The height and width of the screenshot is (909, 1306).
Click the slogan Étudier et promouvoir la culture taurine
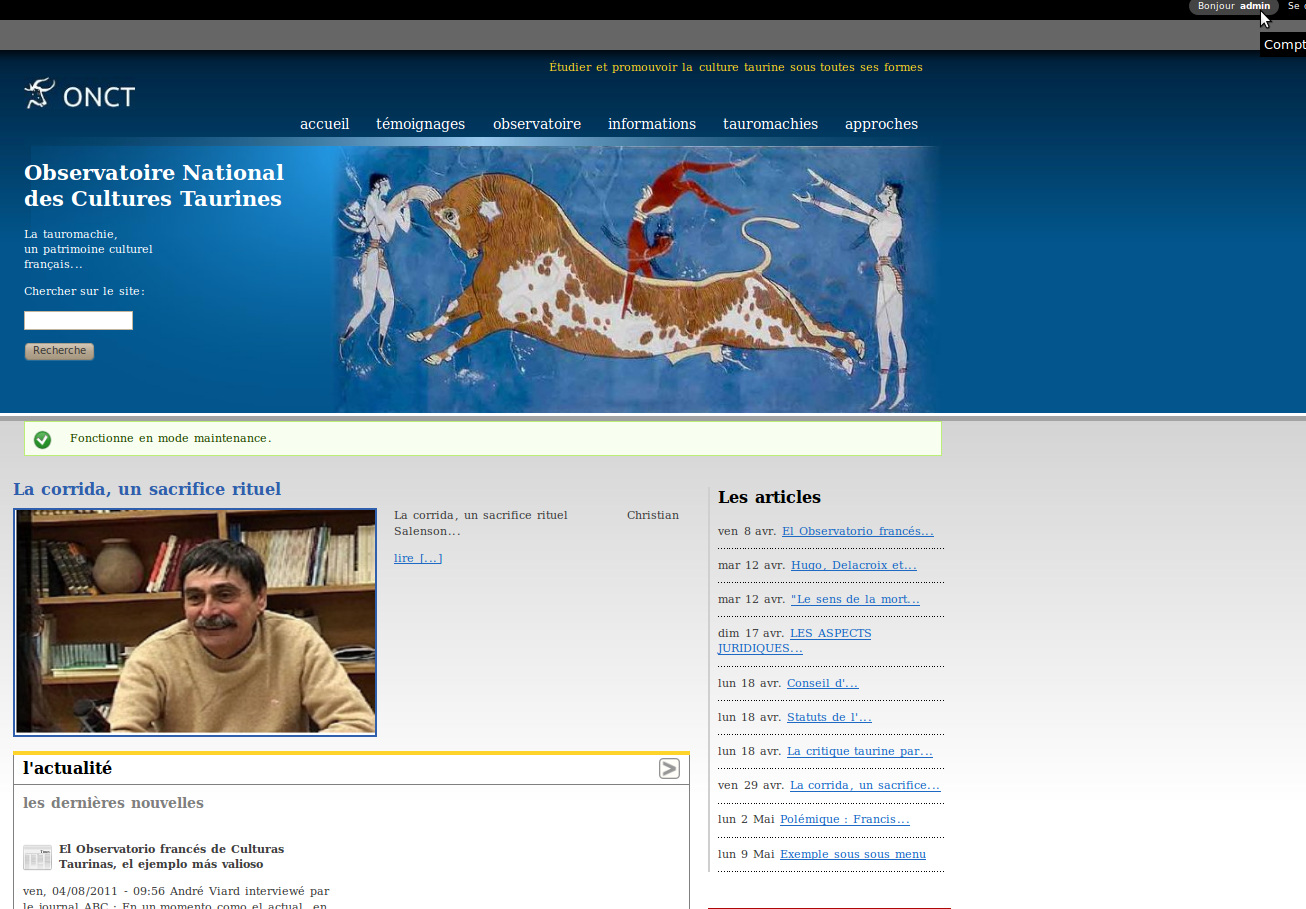(x=736, y=67)
